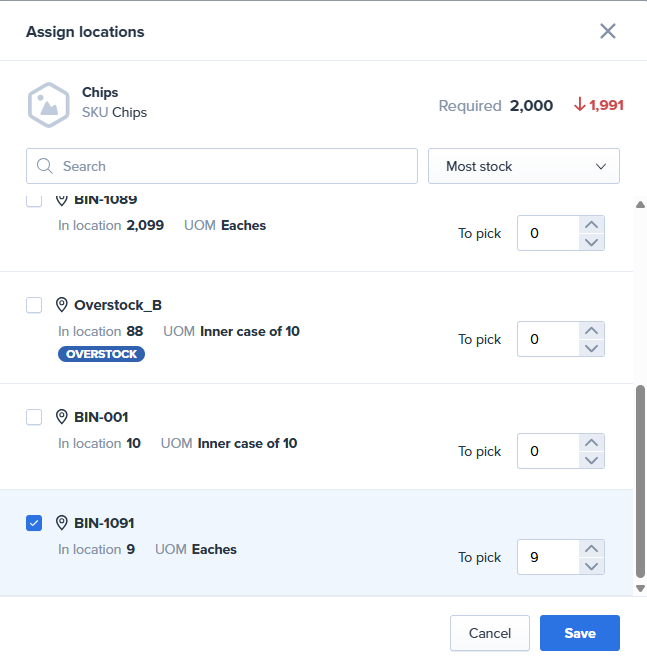Click the location pin icon beside Overstock_B

(x=62, y=305)
